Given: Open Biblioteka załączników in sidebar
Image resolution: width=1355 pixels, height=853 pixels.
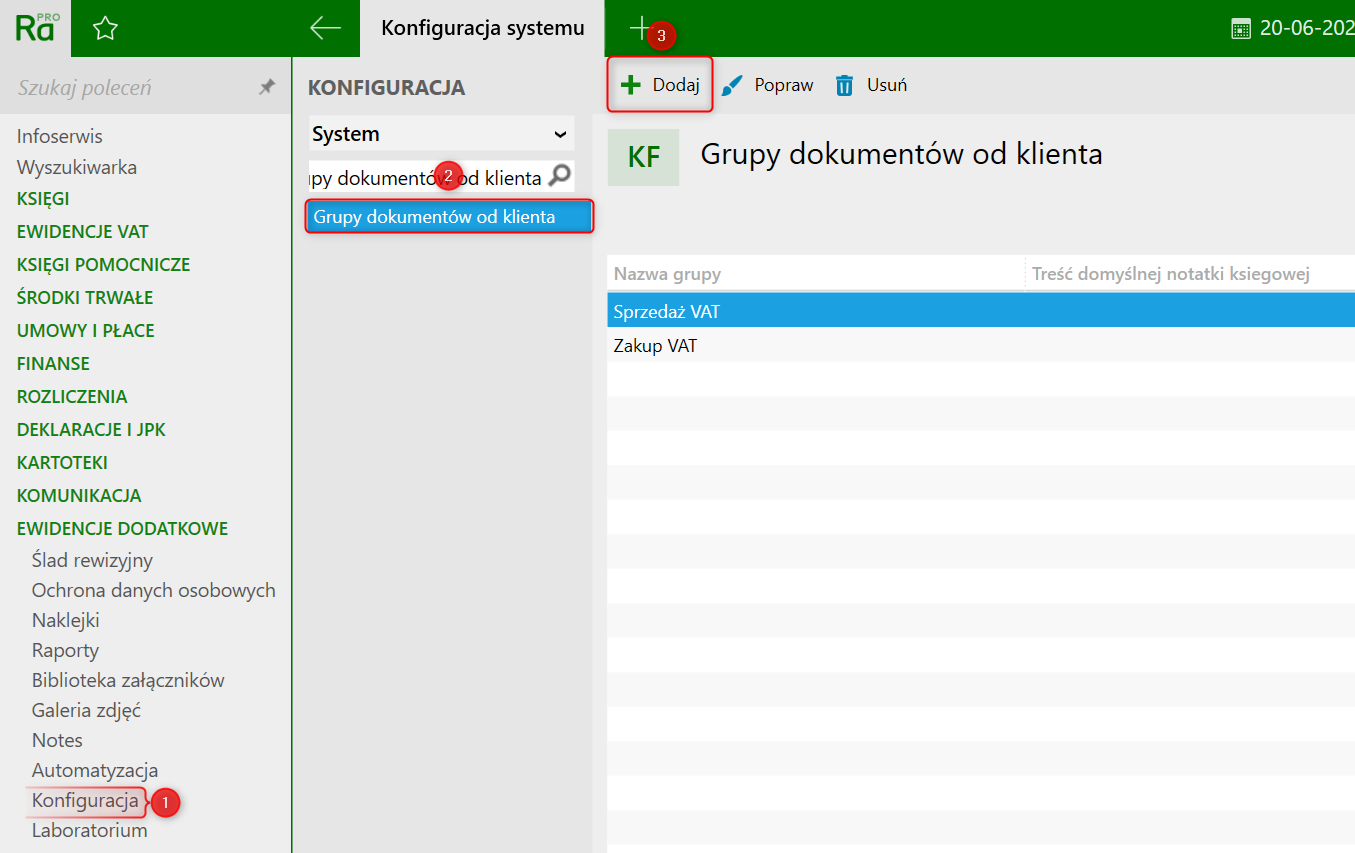Looking at the screenshot, I should pos(128,680).
